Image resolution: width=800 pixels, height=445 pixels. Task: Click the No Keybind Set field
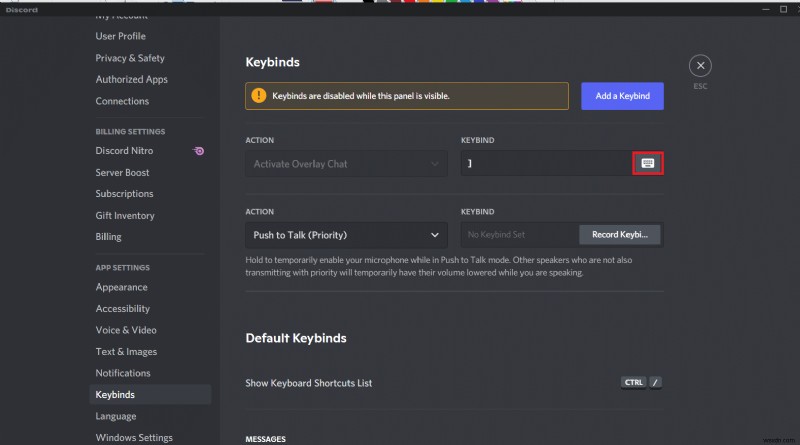point(518,234)
